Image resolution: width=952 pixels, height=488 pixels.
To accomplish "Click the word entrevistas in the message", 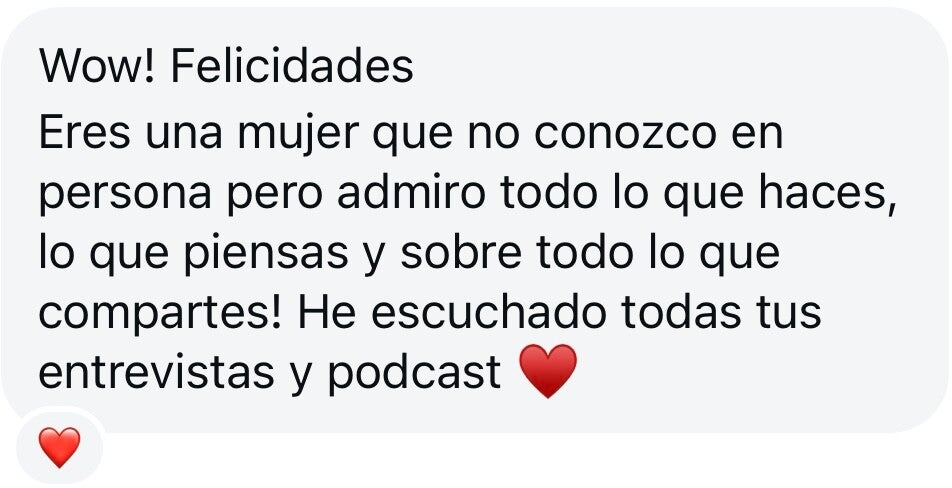I will tap(156, 372).
